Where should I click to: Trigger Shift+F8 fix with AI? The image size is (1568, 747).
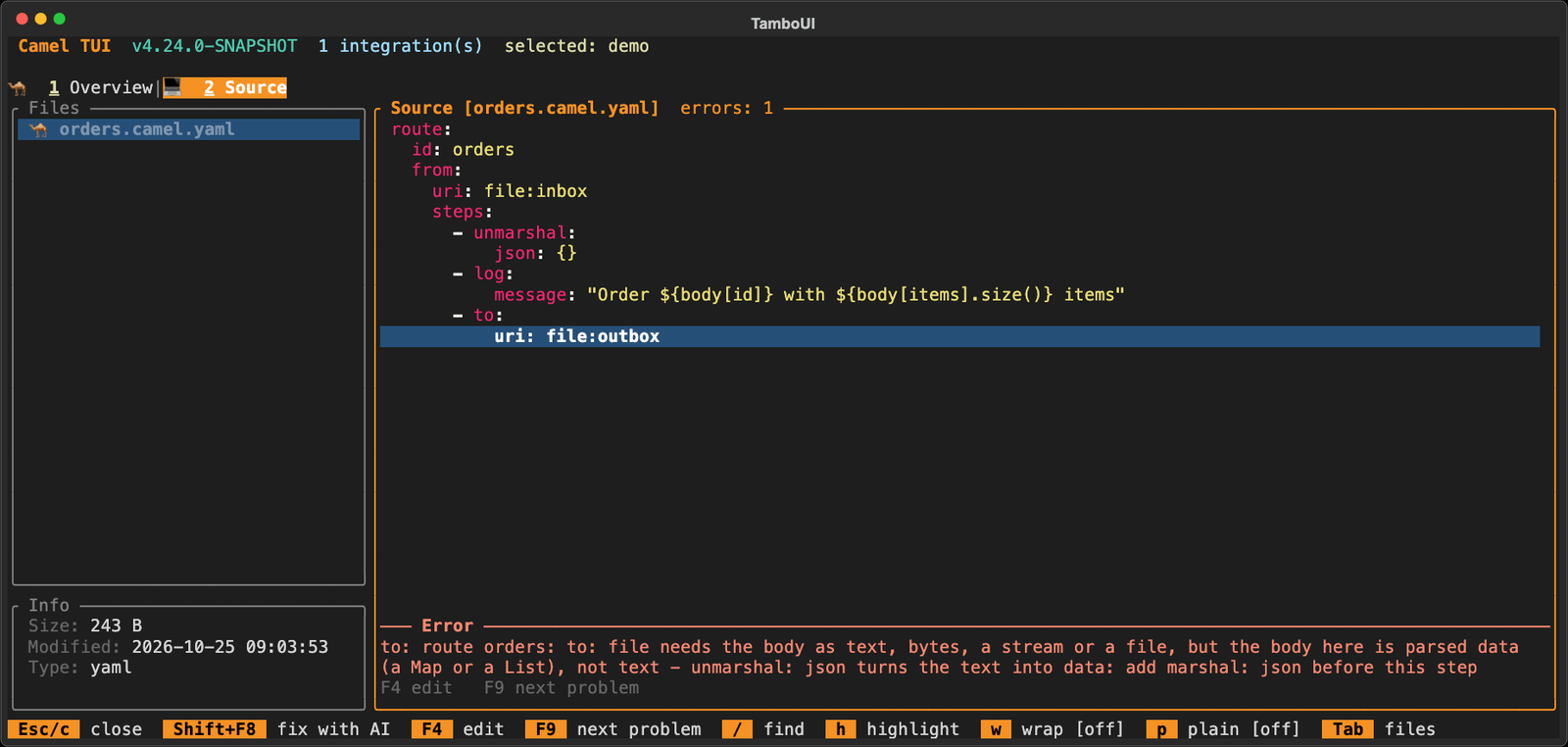tap(276, 729)
